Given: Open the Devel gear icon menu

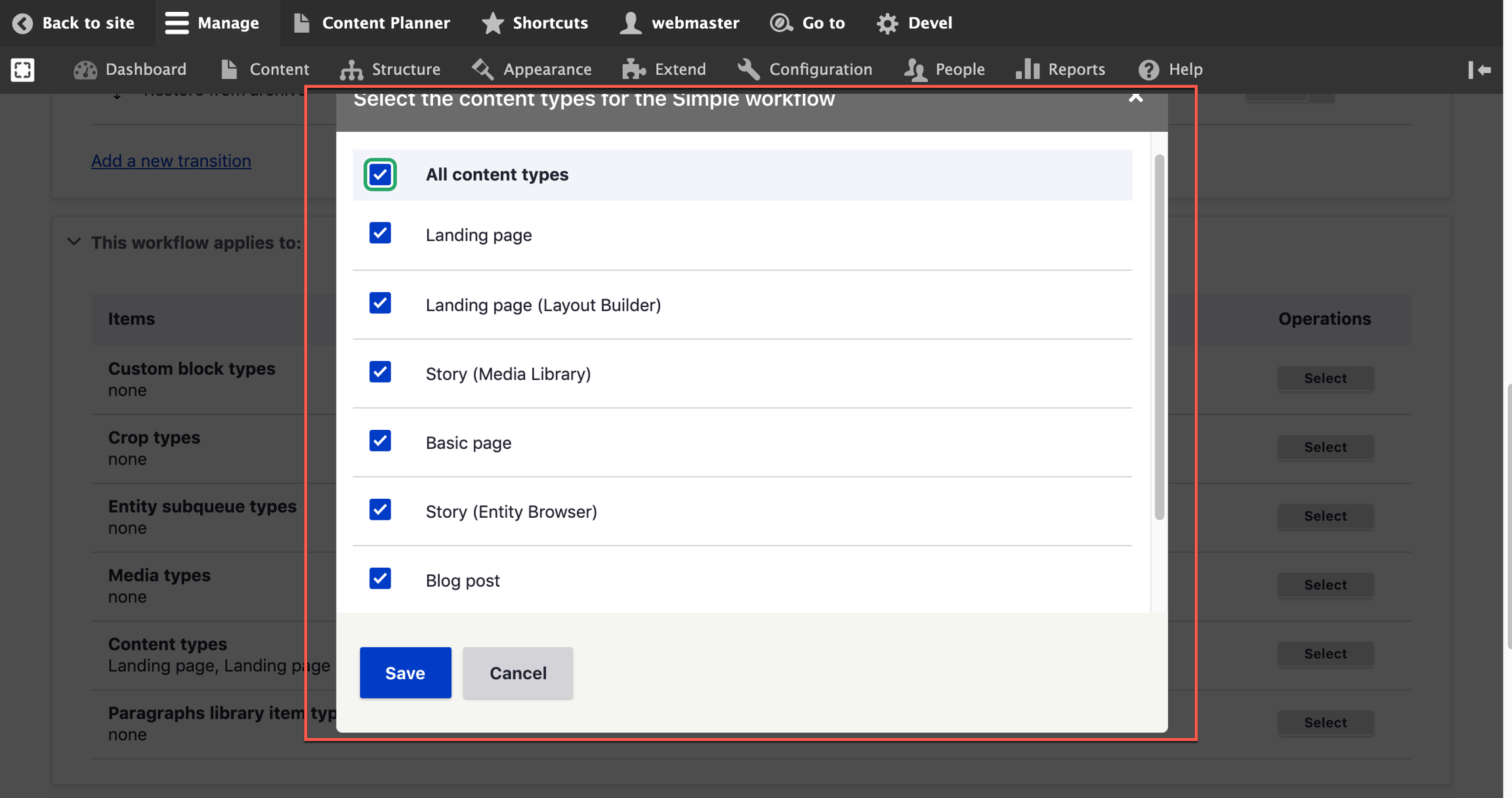Looking at the screenshot, I should coord(887,23).
